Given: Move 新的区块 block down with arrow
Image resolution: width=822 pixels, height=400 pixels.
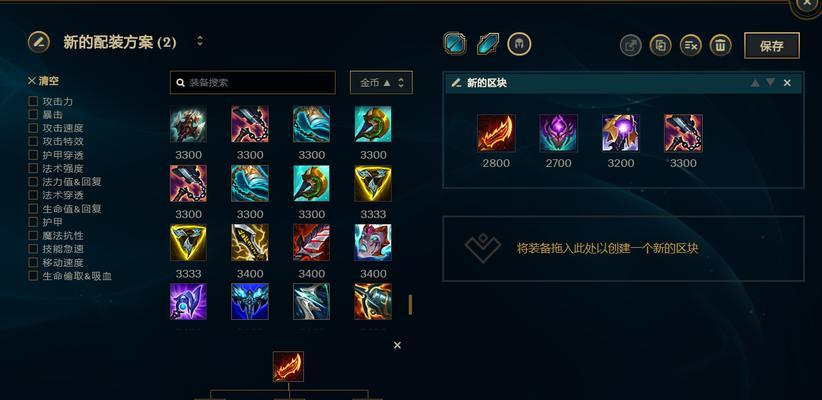Looking at the screenshot, I should click(x=770, y=82).
